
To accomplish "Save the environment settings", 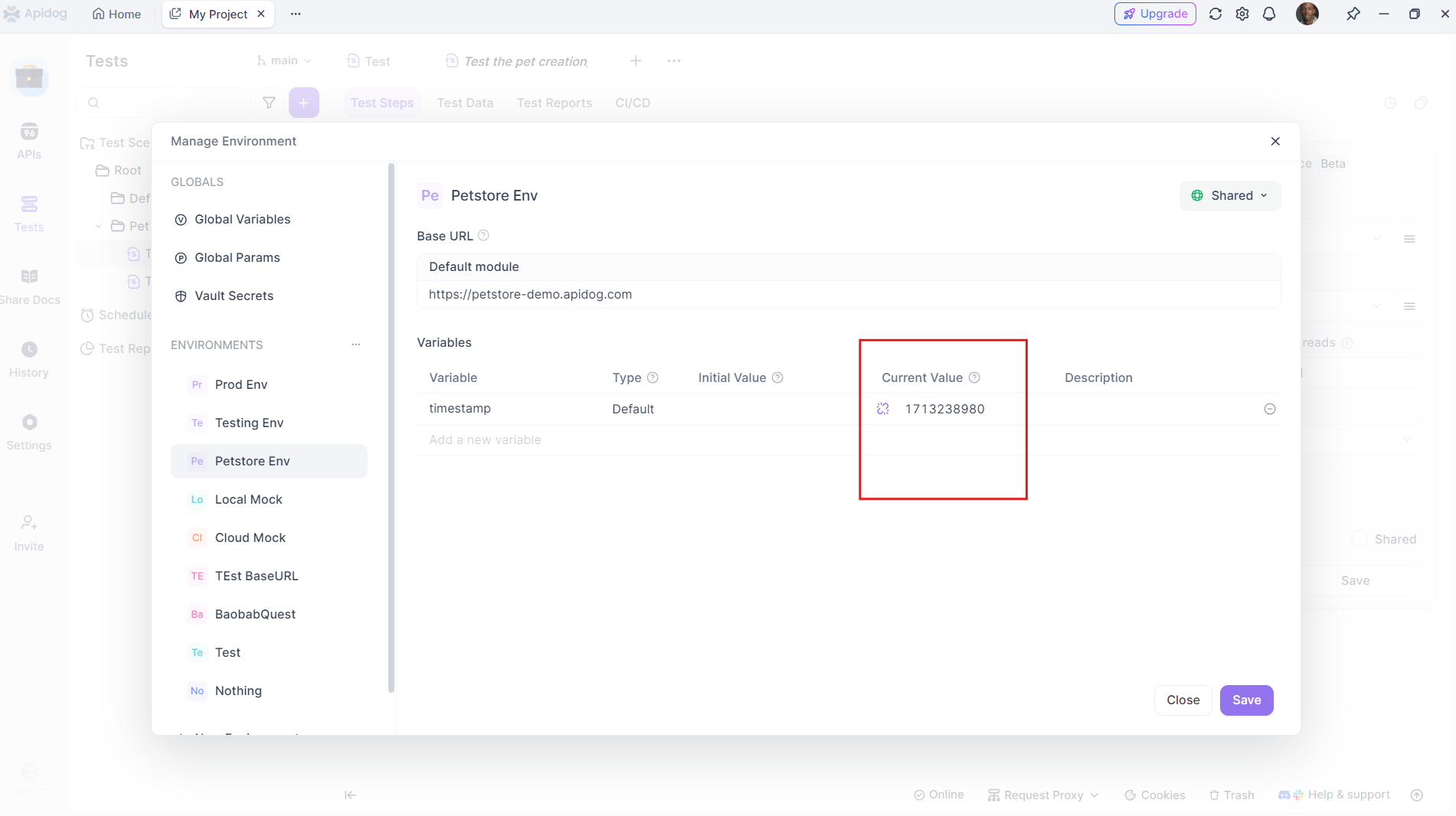I will coord(1246,700).
